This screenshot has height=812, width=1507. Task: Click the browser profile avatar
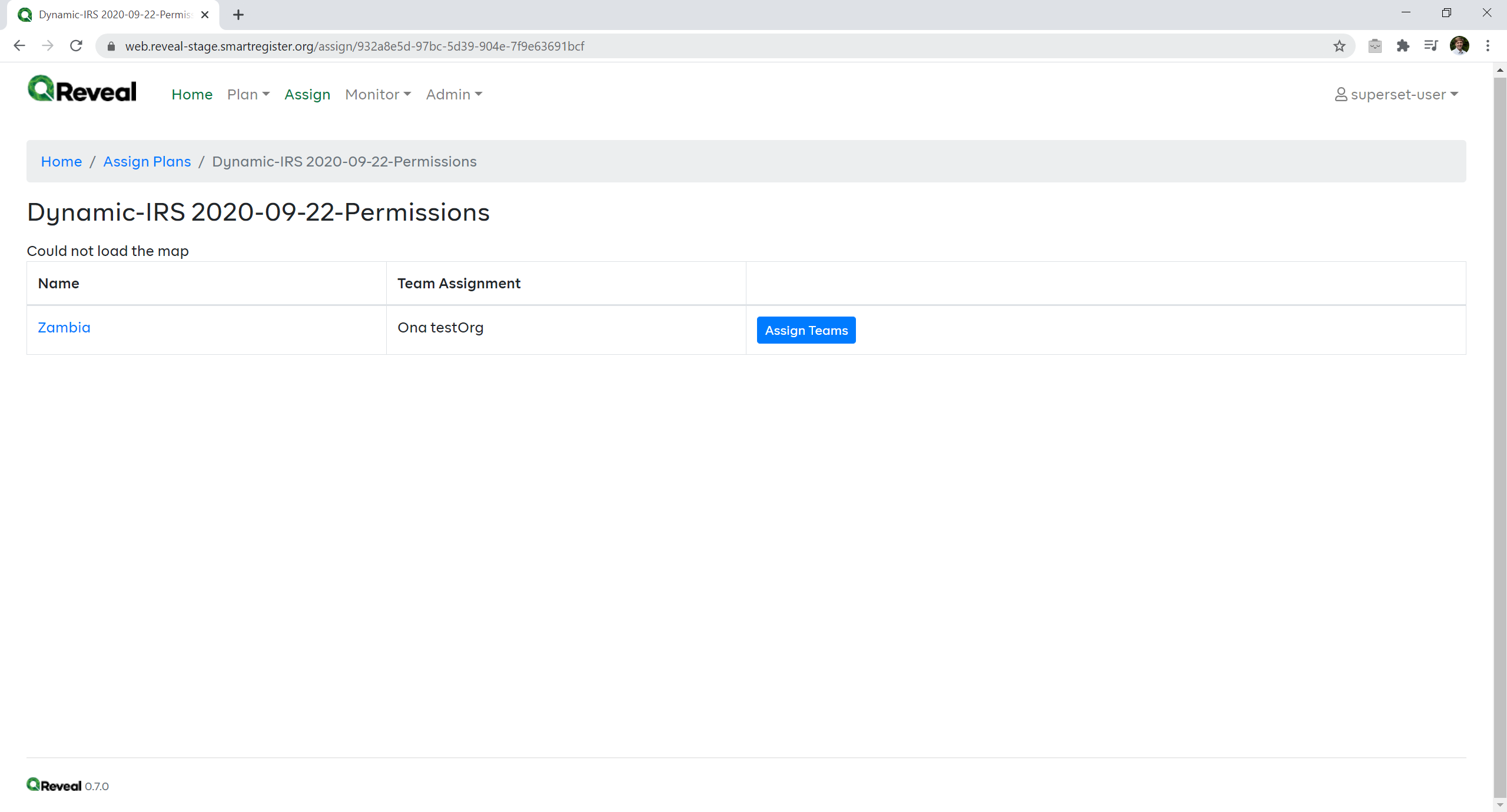pos(1459,45)
